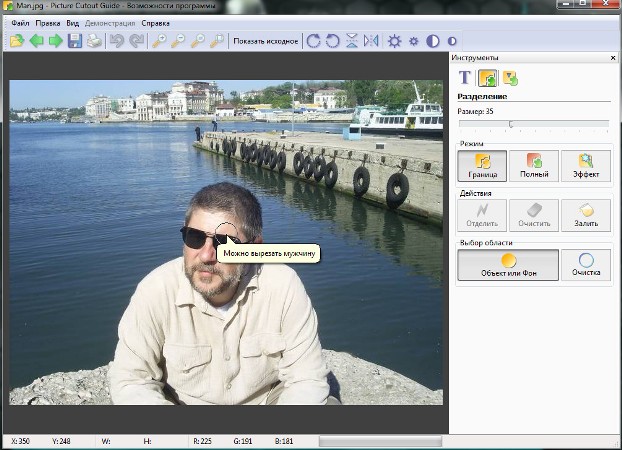This screenshot has width=622, height=450.
Task: Click the fourth magnifier fit-zoom icon
Action: click(x=217, y=41)
